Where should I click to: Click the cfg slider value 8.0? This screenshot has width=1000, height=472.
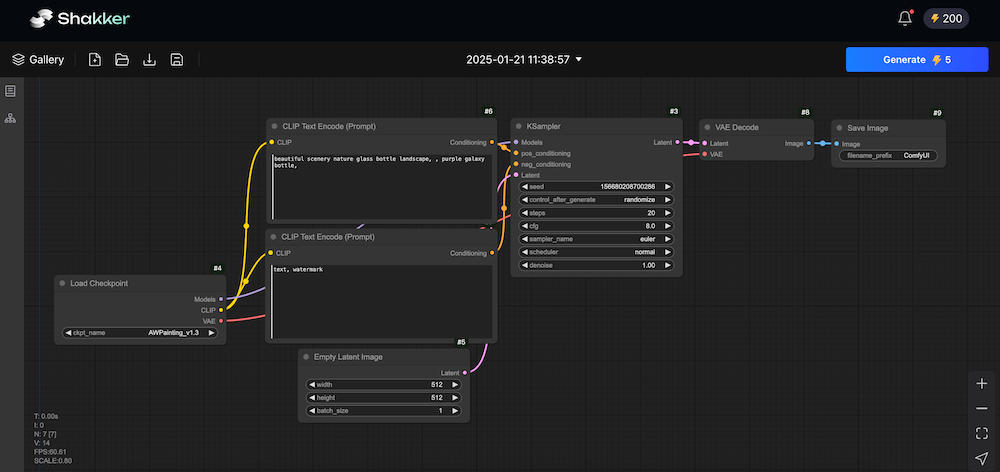tap(596, 226)
